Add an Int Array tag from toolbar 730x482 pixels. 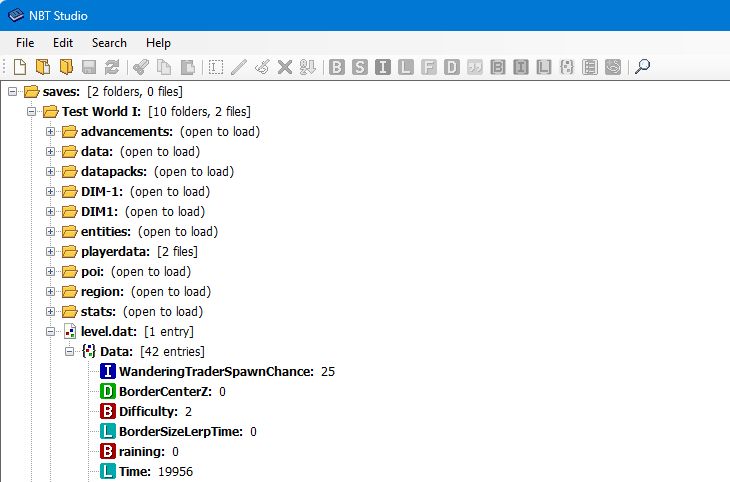[520, 67]
